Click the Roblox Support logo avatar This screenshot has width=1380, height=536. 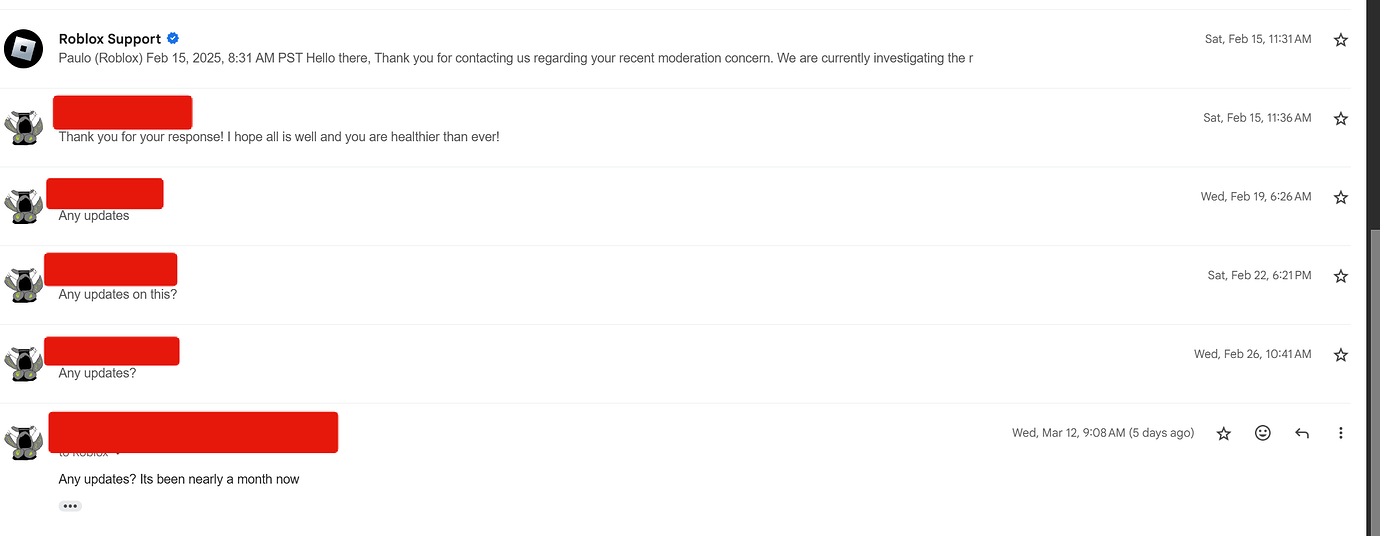(23, 48)
